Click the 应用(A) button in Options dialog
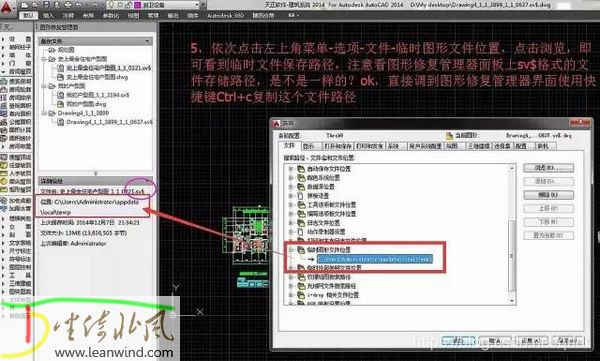This screenshot has width=600, height=361. 532,340
